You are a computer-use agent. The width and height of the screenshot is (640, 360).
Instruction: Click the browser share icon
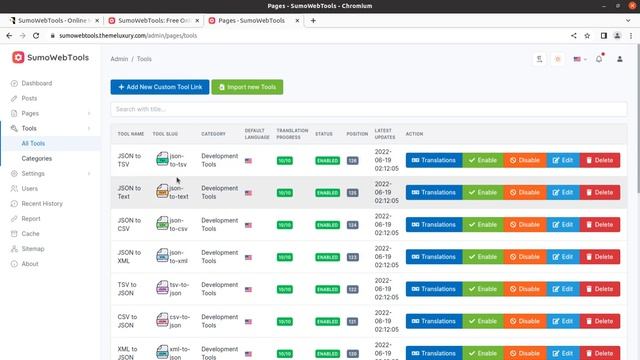click(573, 36)
